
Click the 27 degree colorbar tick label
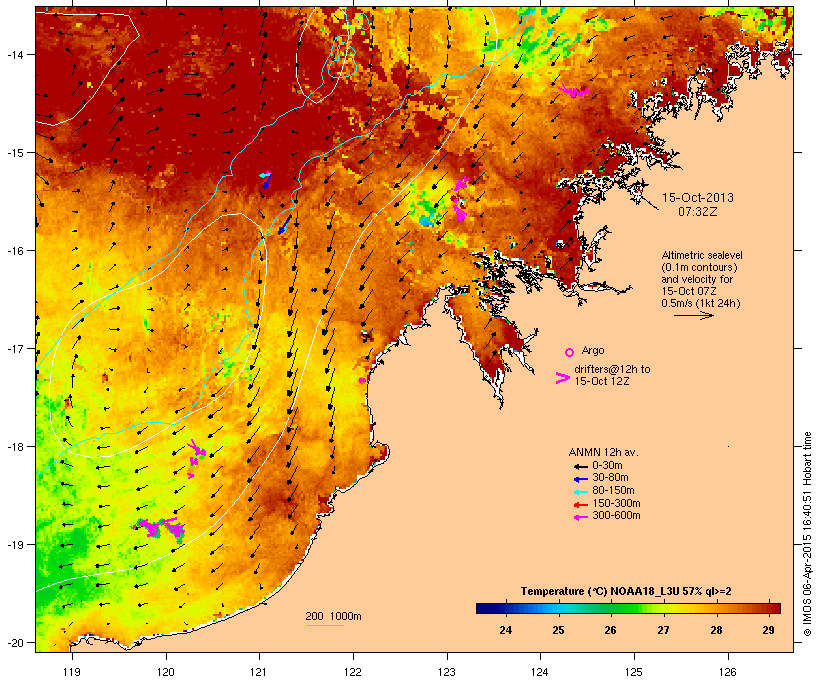(x=663, y=630)
